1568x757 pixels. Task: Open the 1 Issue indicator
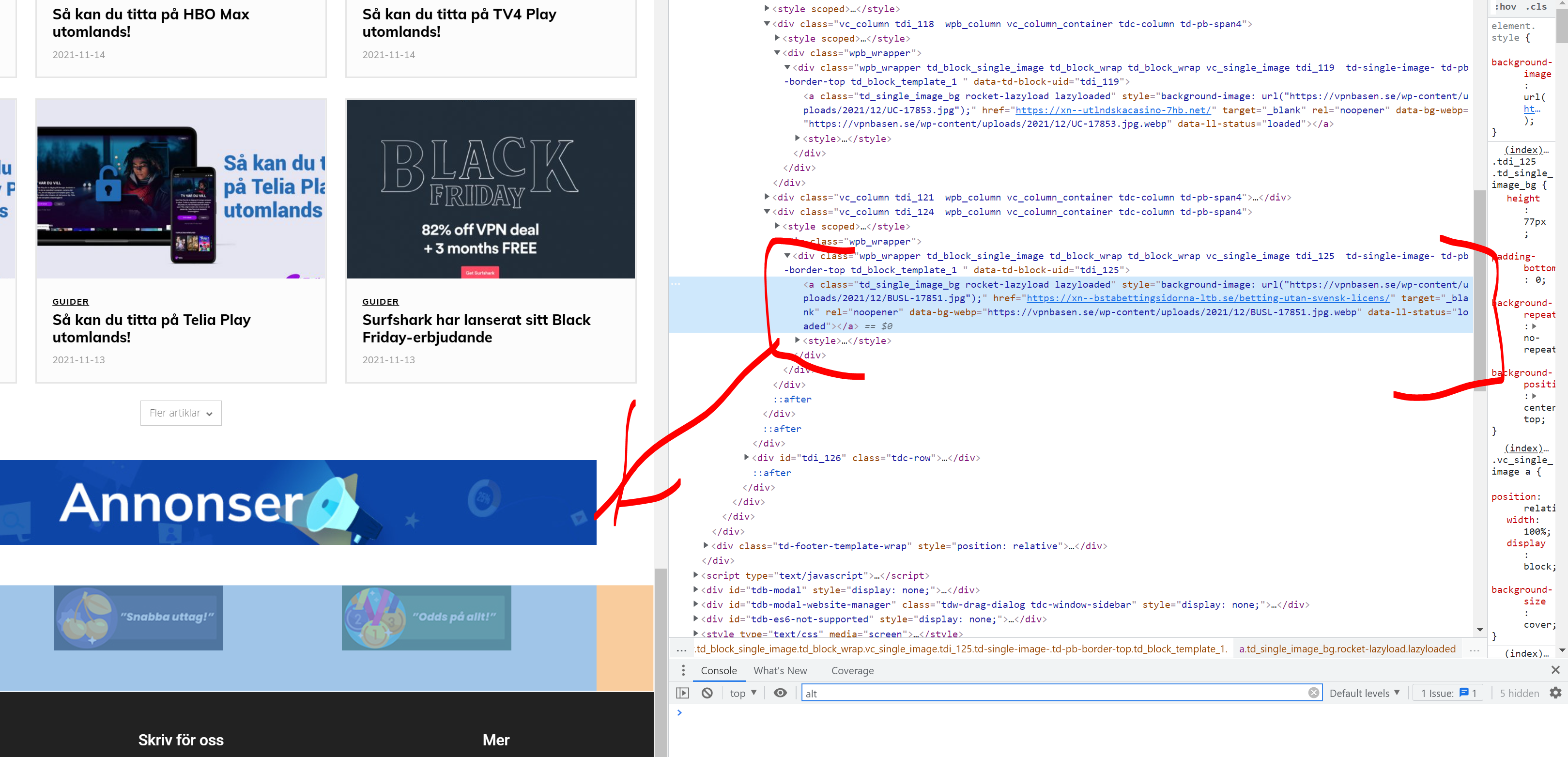(1448, 693)
